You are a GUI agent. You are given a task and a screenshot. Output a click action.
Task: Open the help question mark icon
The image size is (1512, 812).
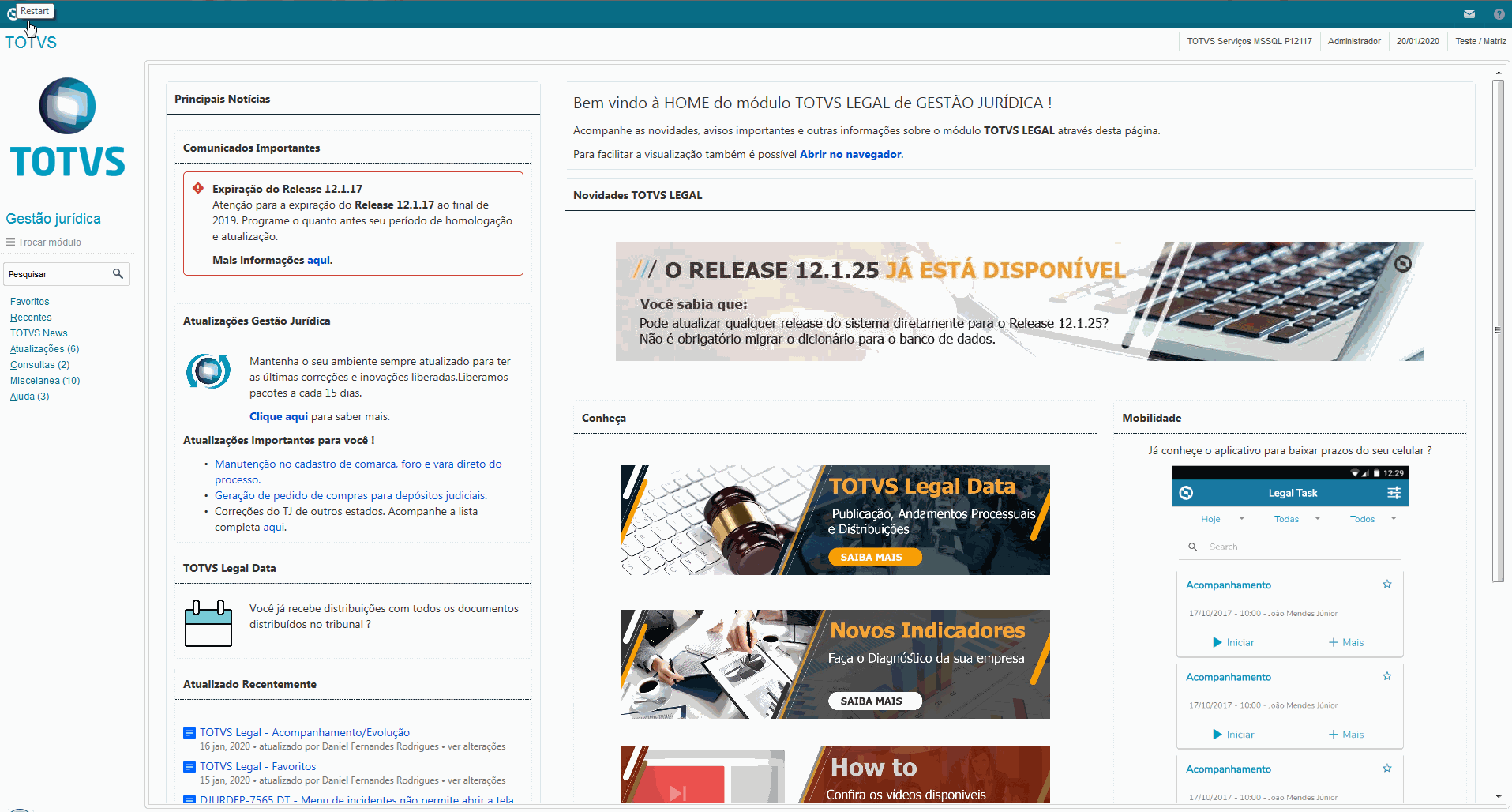point(1499,14)
